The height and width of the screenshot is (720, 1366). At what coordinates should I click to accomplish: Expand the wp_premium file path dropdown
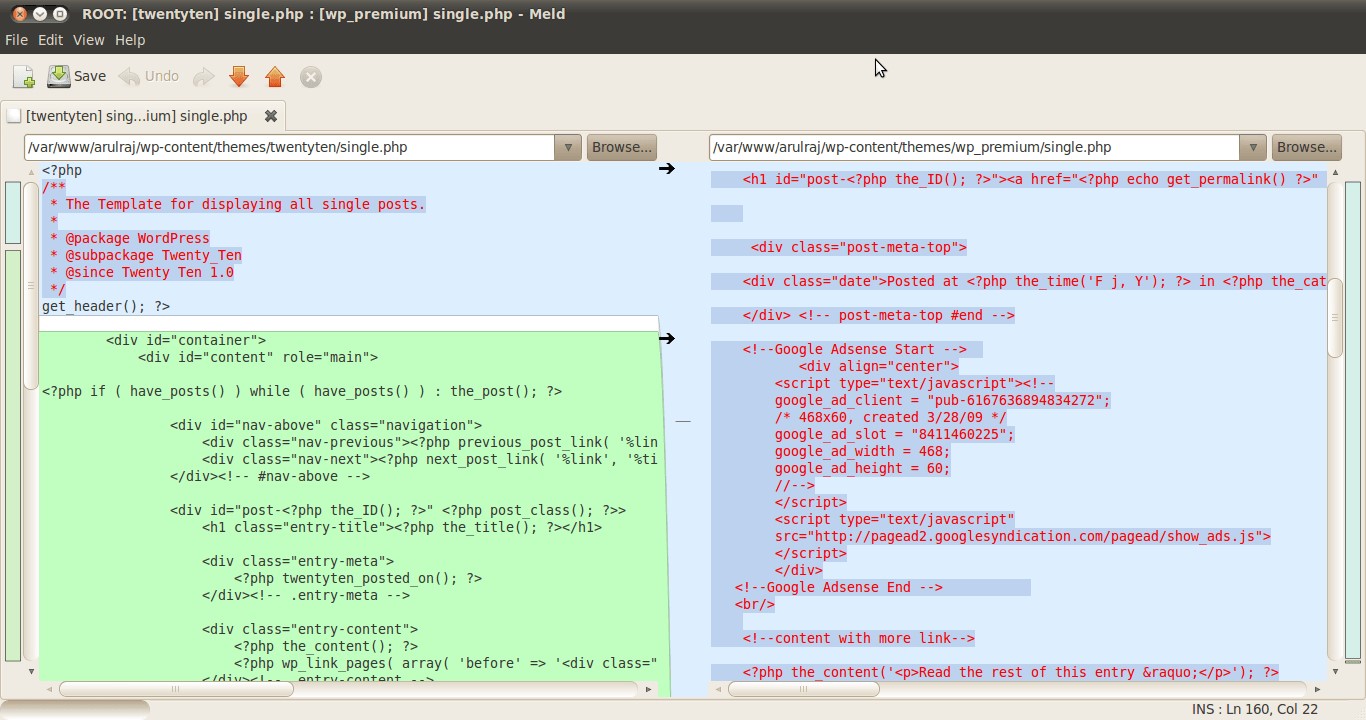[x=1253, y=147]
